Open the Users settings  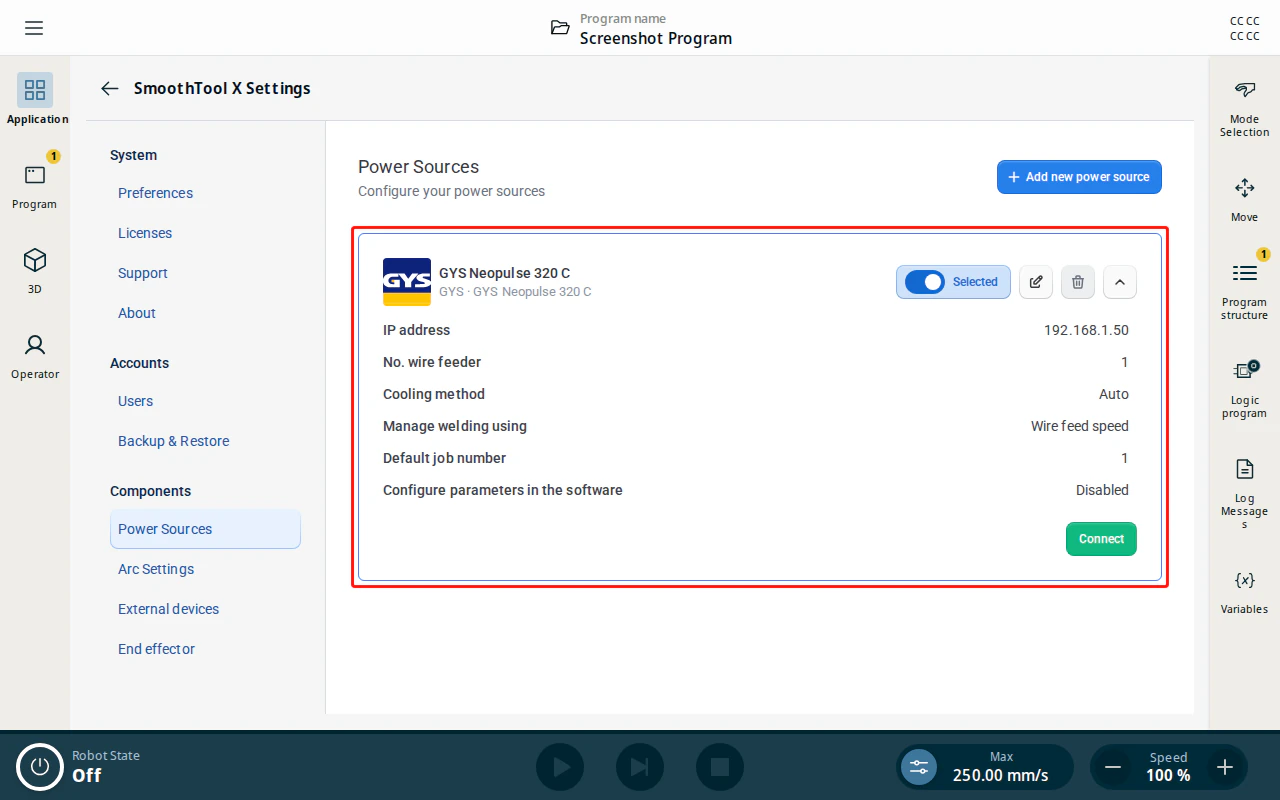pos(135,401)
